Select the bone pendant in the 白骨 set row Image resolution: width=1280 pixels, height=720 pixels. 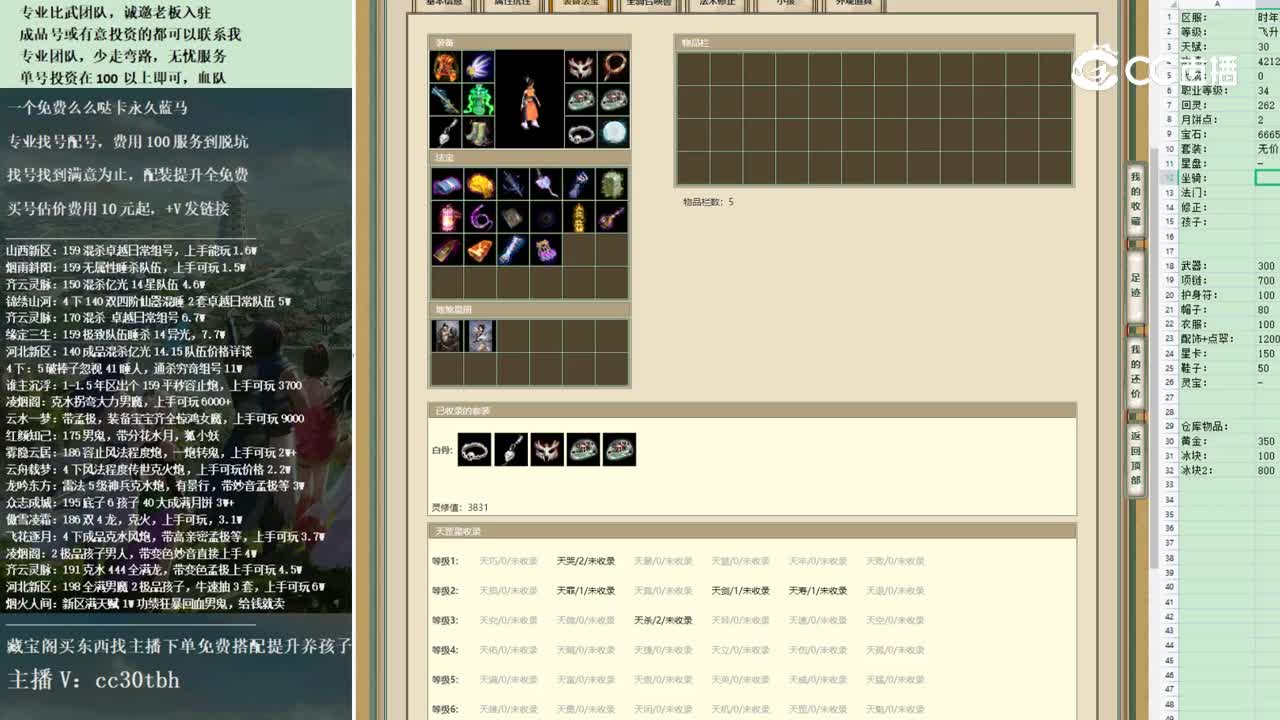pyautogui.click(x=511, y=450)
